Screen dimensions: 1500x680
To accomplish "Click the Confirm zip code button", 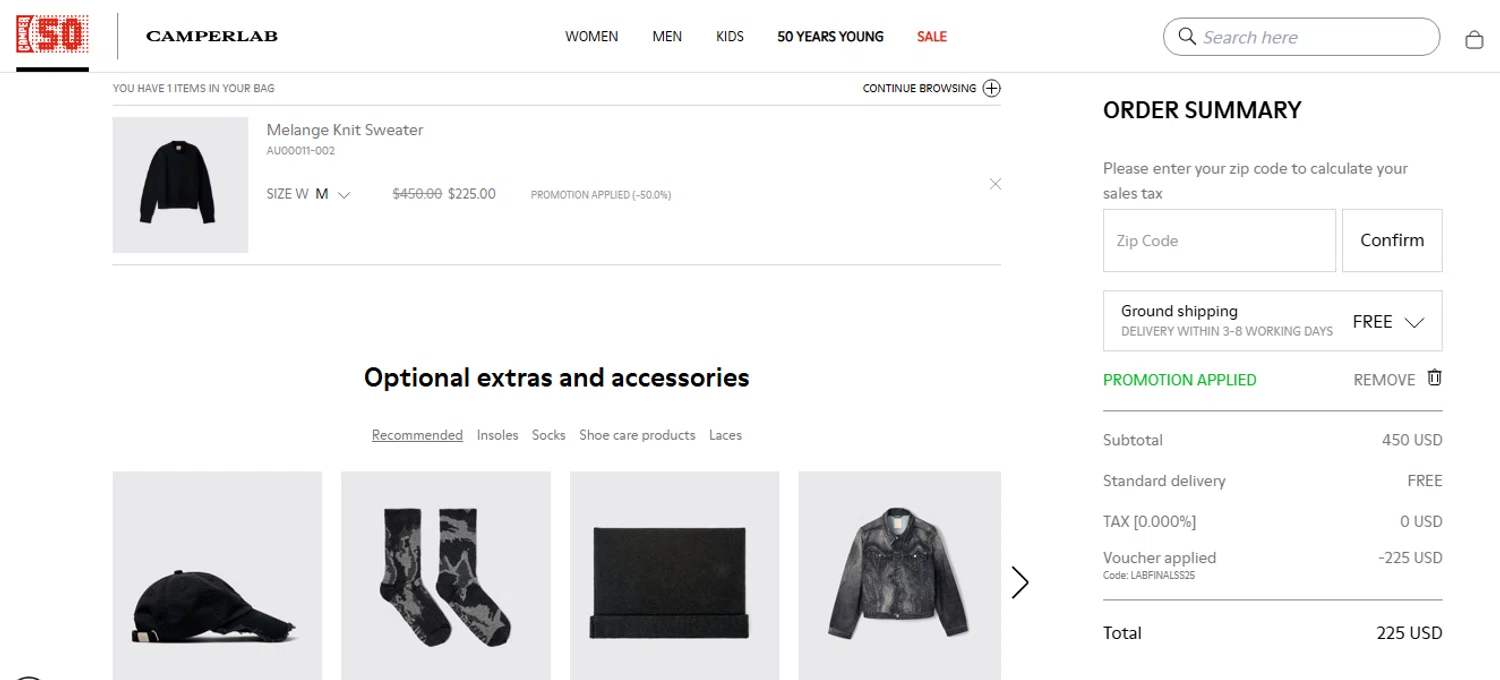I will pyautogui.click(x=1392, y=240).
